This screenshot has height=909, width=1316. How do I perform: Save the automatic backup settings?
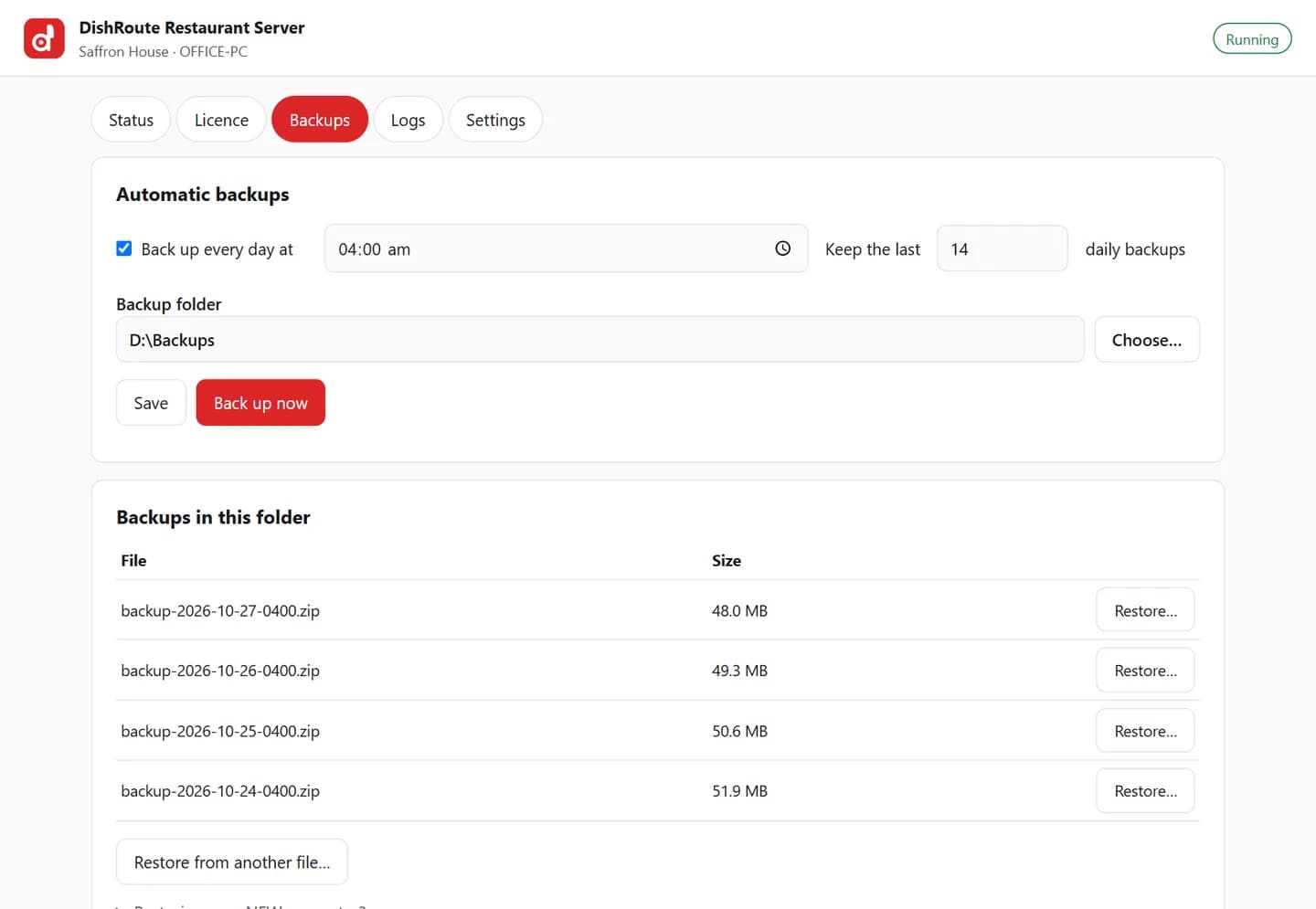(x=151, y=403)
